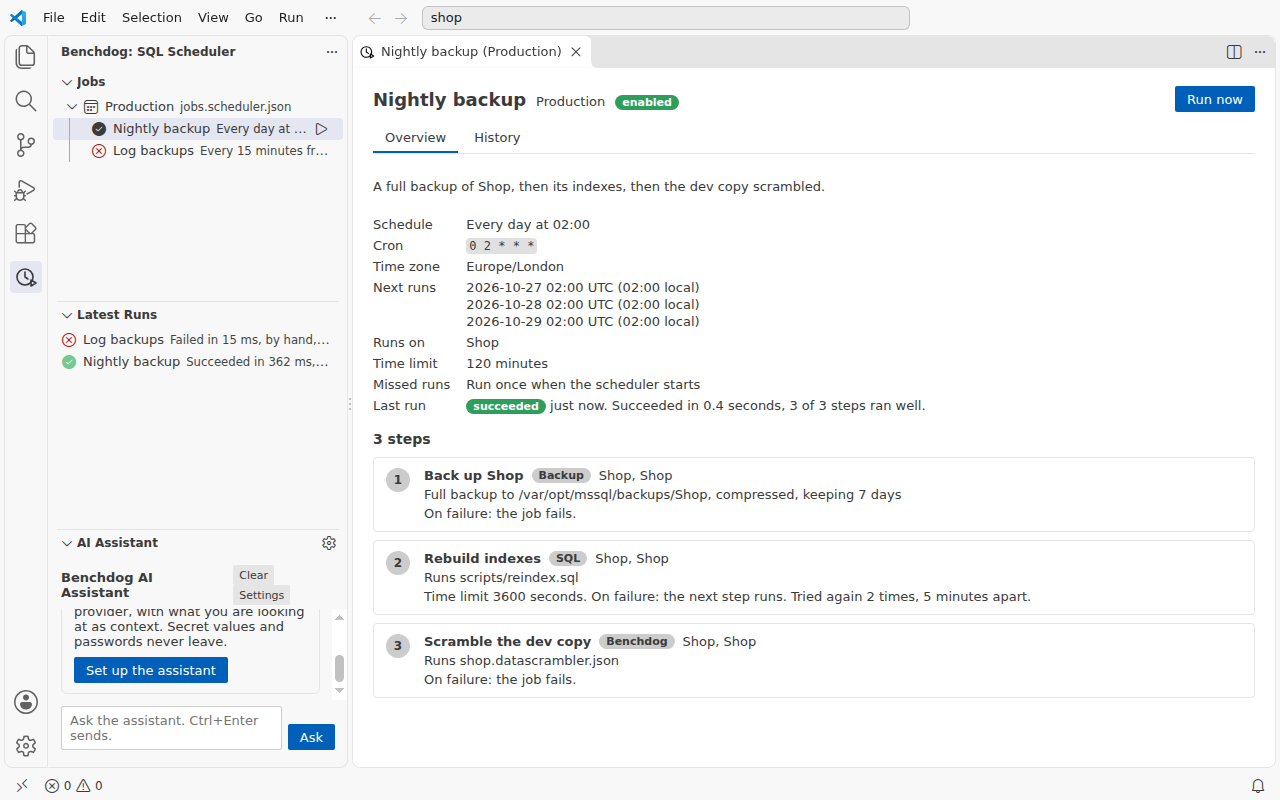Open the Benchdog sidebar More Actions ellipsis

tap(332, 52)
